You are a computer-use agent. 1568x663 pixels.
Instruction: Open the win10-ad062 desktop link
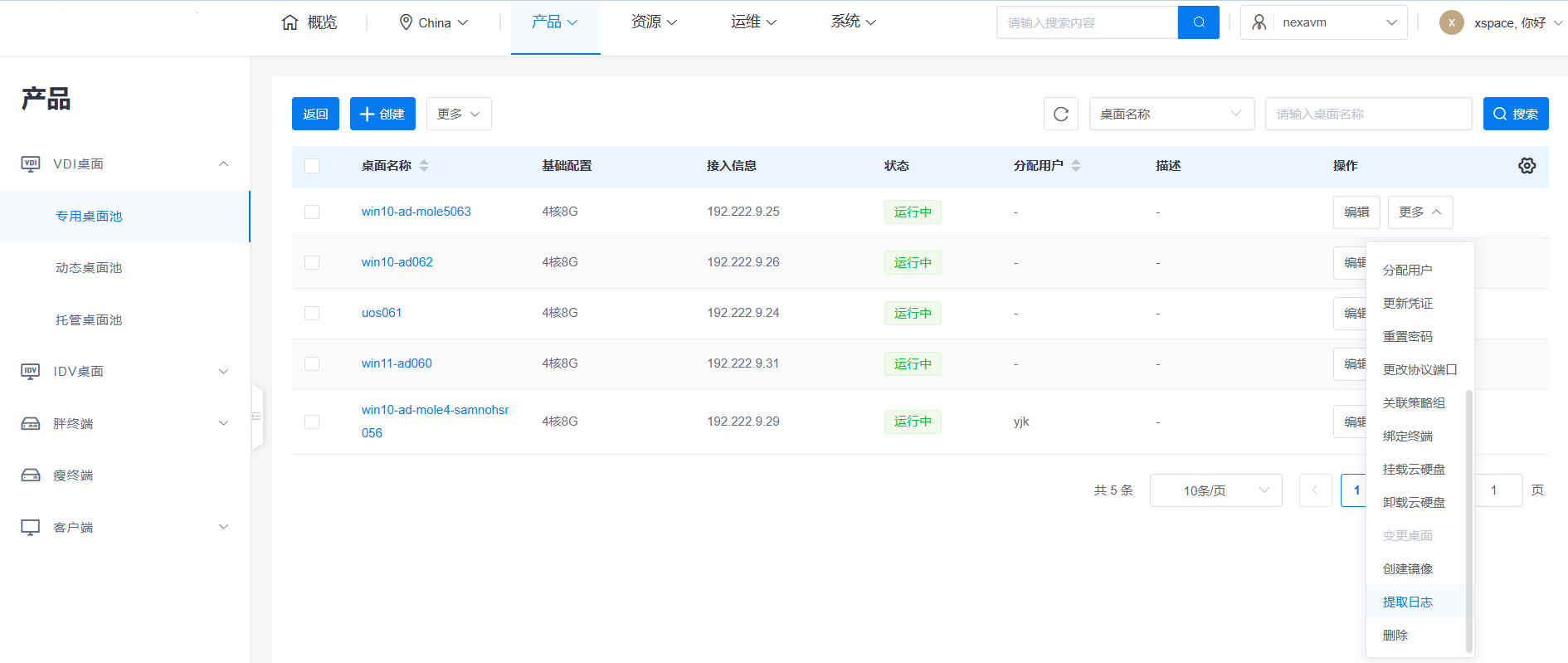coord(397,262)
